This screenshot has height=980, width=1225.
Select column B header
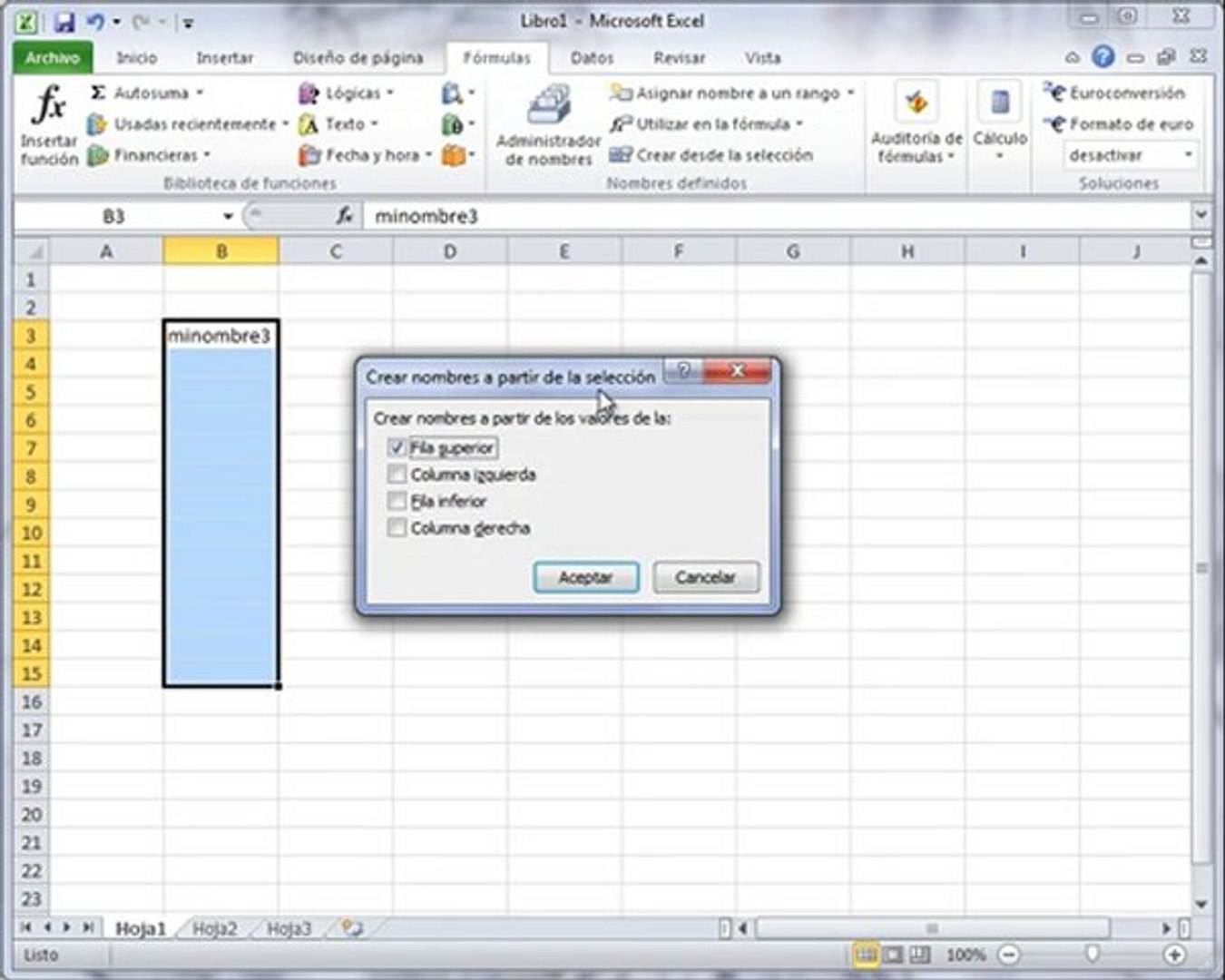pos(221,251)
